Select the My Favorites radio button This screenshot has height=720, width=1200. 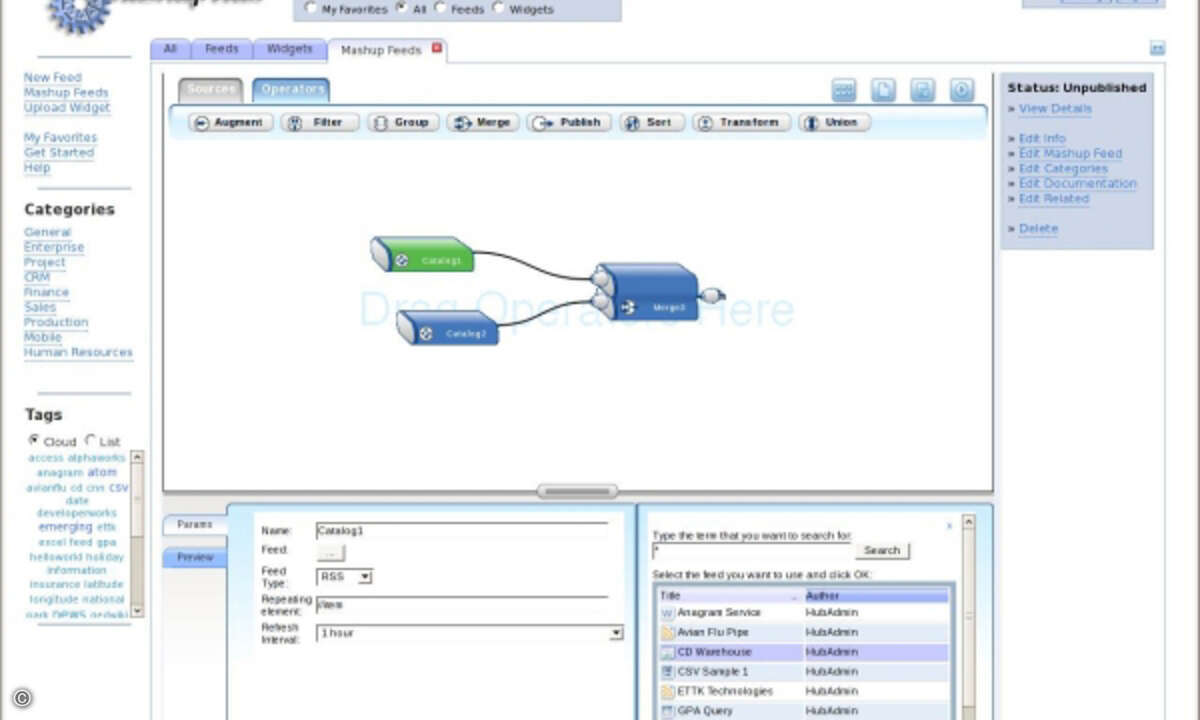(x=310, y=8)
